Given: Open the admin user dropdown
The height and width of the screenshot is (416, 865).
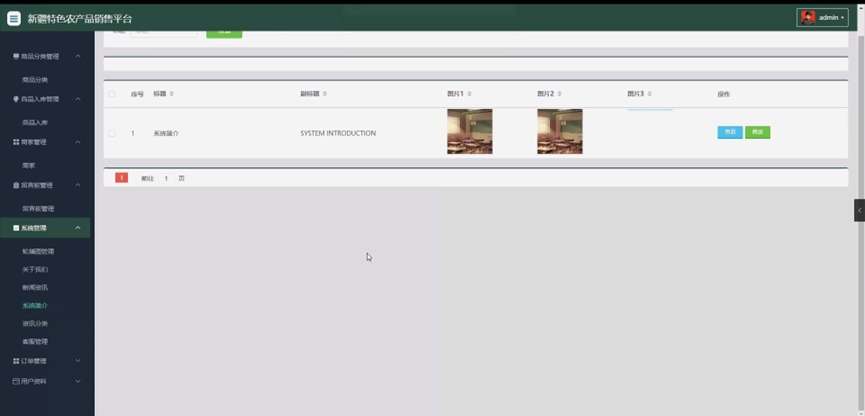Looking at the screenshot, I should (x=823, y=18).
